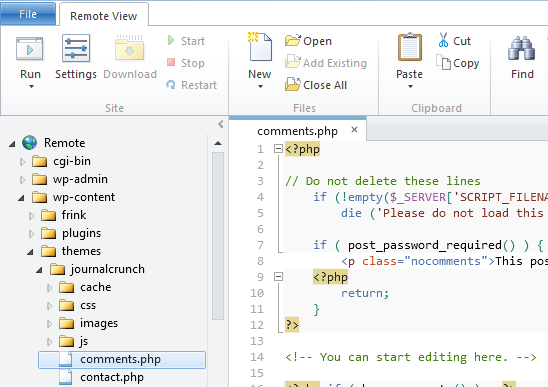This screenshot has height=387, width=548.
Task: Open the Paste dropdown arrow
Action: (x=410, y=86)
